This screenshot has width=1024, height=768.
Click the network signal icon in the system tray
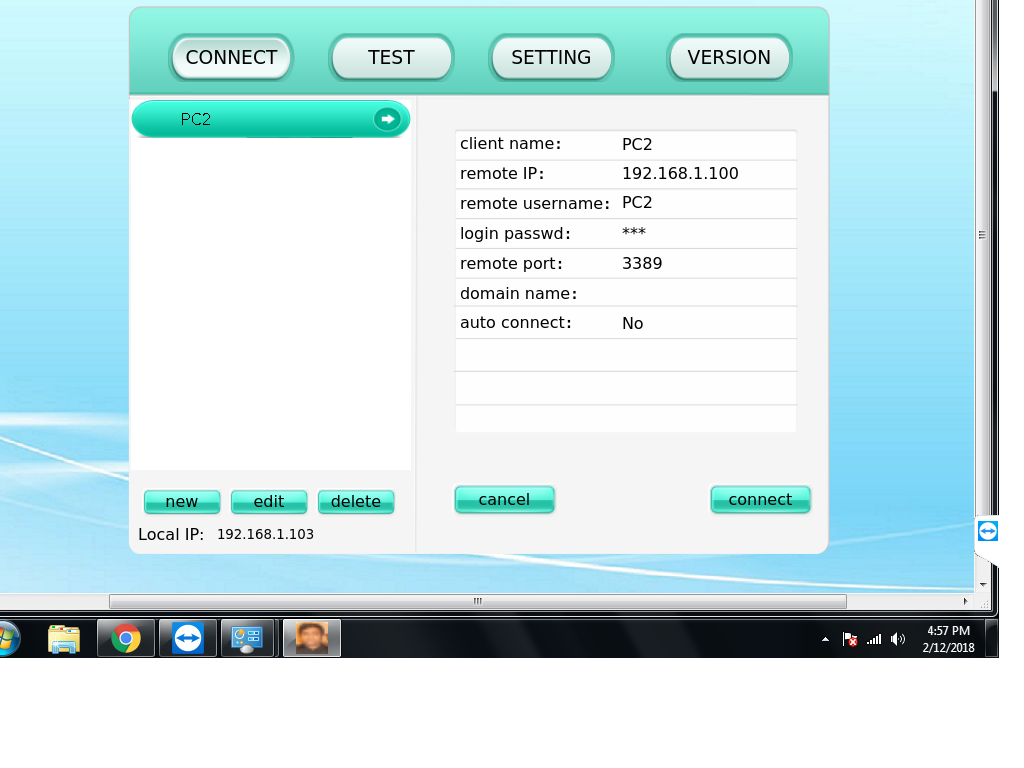(x=874, y=638)
